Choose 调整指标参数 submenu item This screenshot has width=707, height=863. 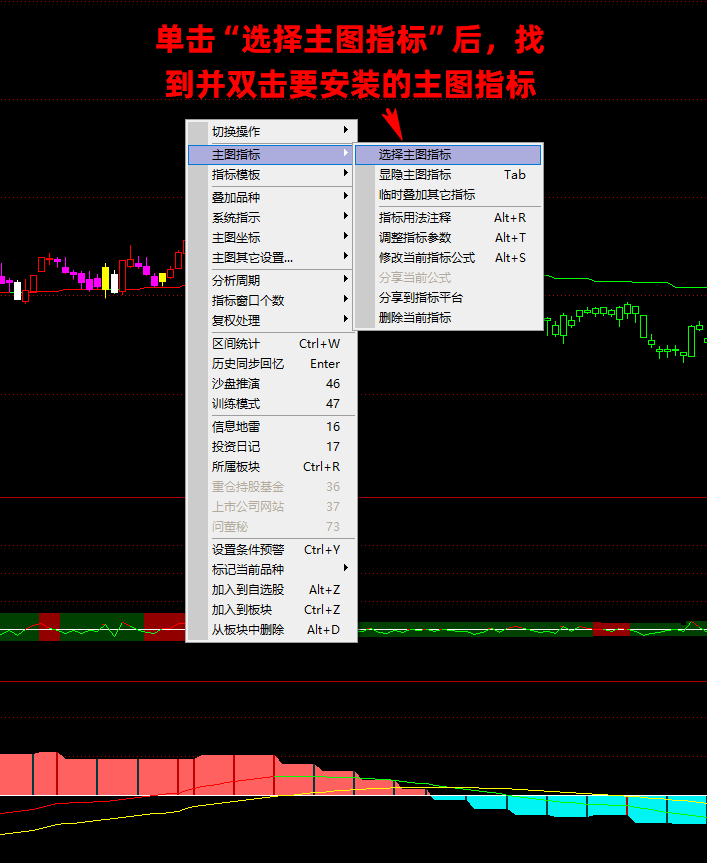coord(448,238)
